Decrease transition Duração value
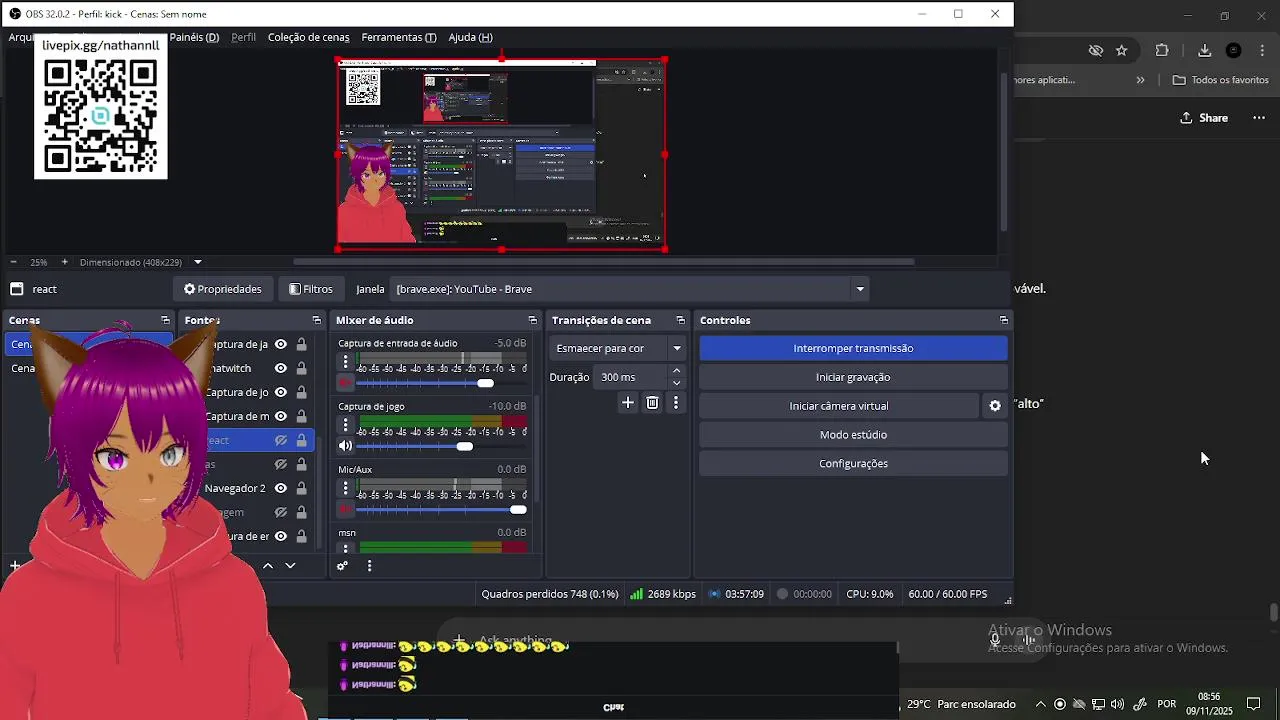The height and width of the screenshot is (720, 1280). tap(677, 383)
